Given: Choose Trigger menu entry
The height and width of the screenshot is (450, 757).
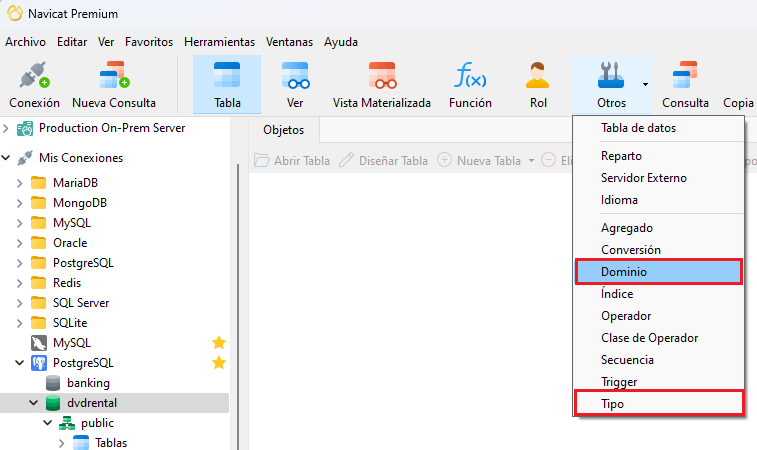Looking at the screenshot, I should click(659, 382).
